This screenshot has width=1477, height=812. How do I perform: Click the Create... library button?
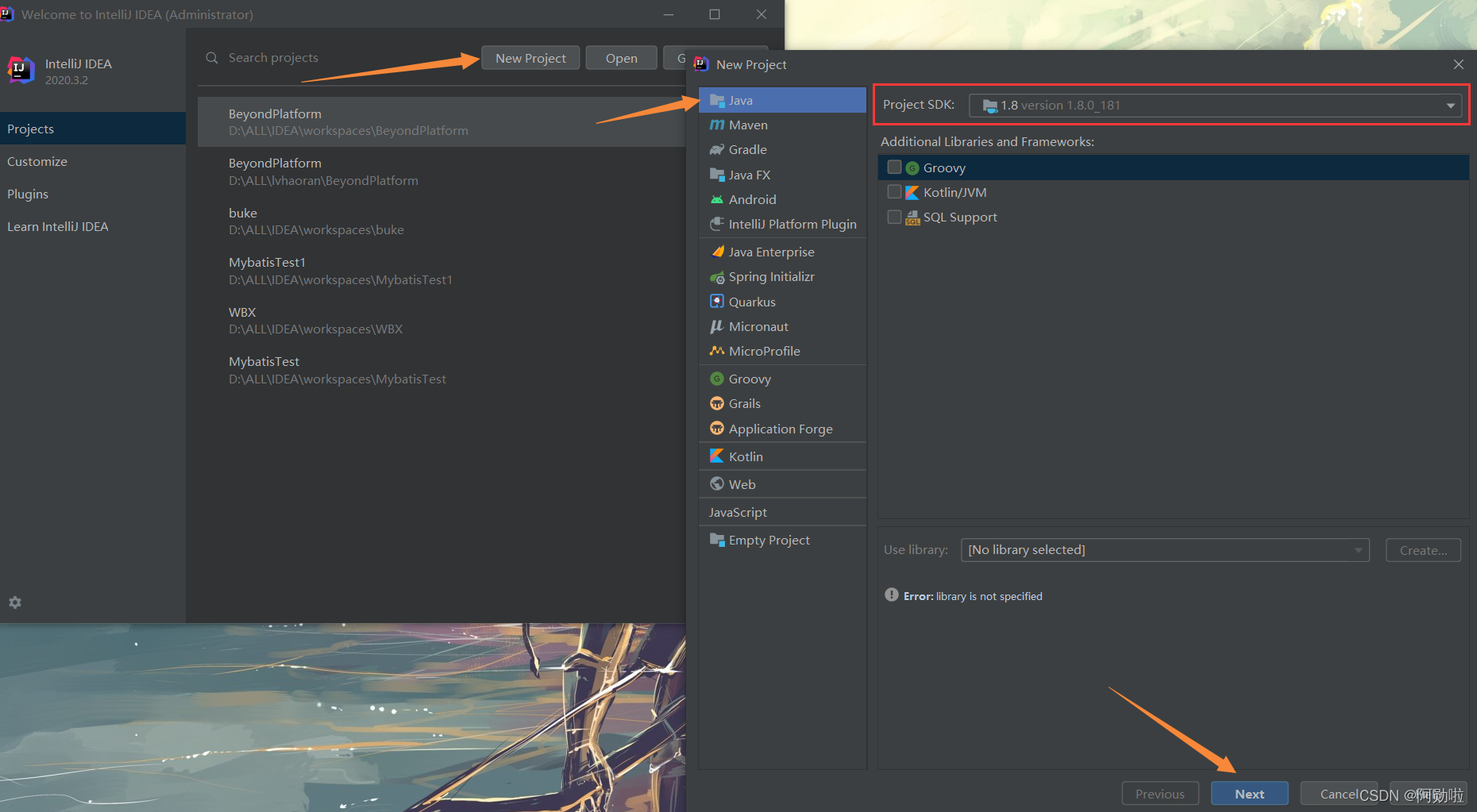point(1423,550)
